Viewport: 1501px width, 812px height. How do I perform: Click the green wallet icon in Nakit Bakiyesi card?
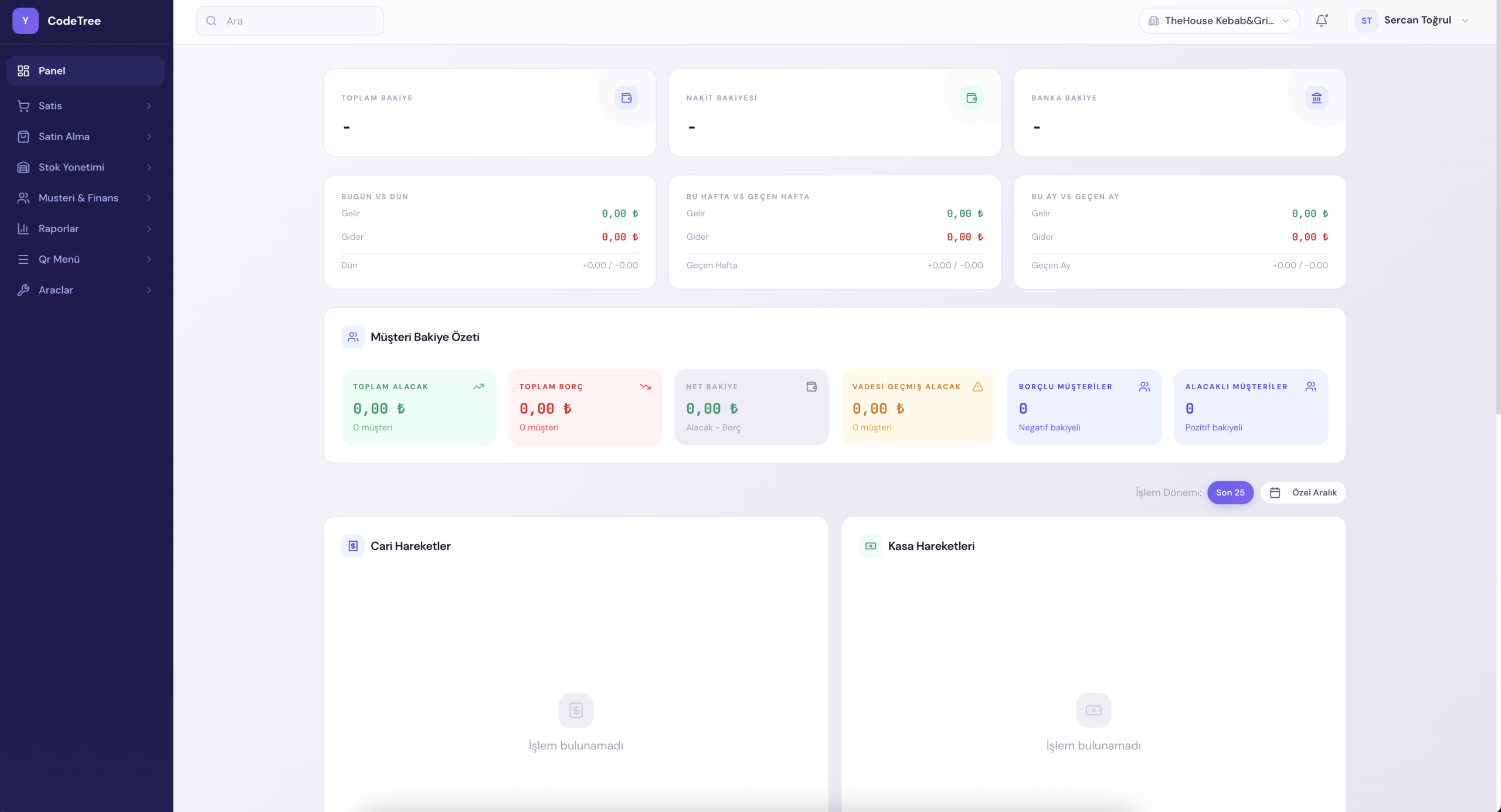[x=971, y=98]
